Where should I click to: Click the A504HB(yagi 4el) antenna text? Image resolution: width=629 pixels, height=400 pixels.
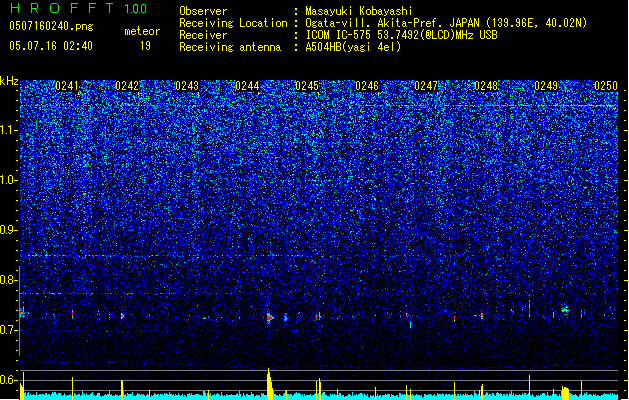point(353,47)
